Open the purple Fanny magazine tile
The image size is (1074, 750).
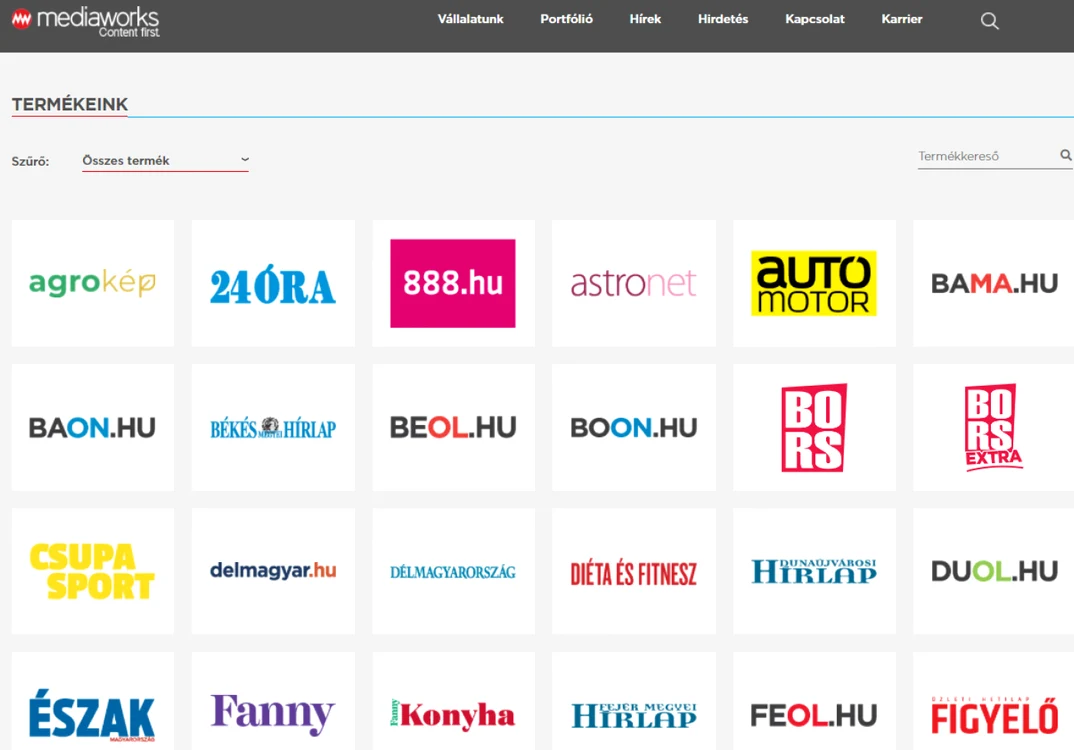point(273,701)
